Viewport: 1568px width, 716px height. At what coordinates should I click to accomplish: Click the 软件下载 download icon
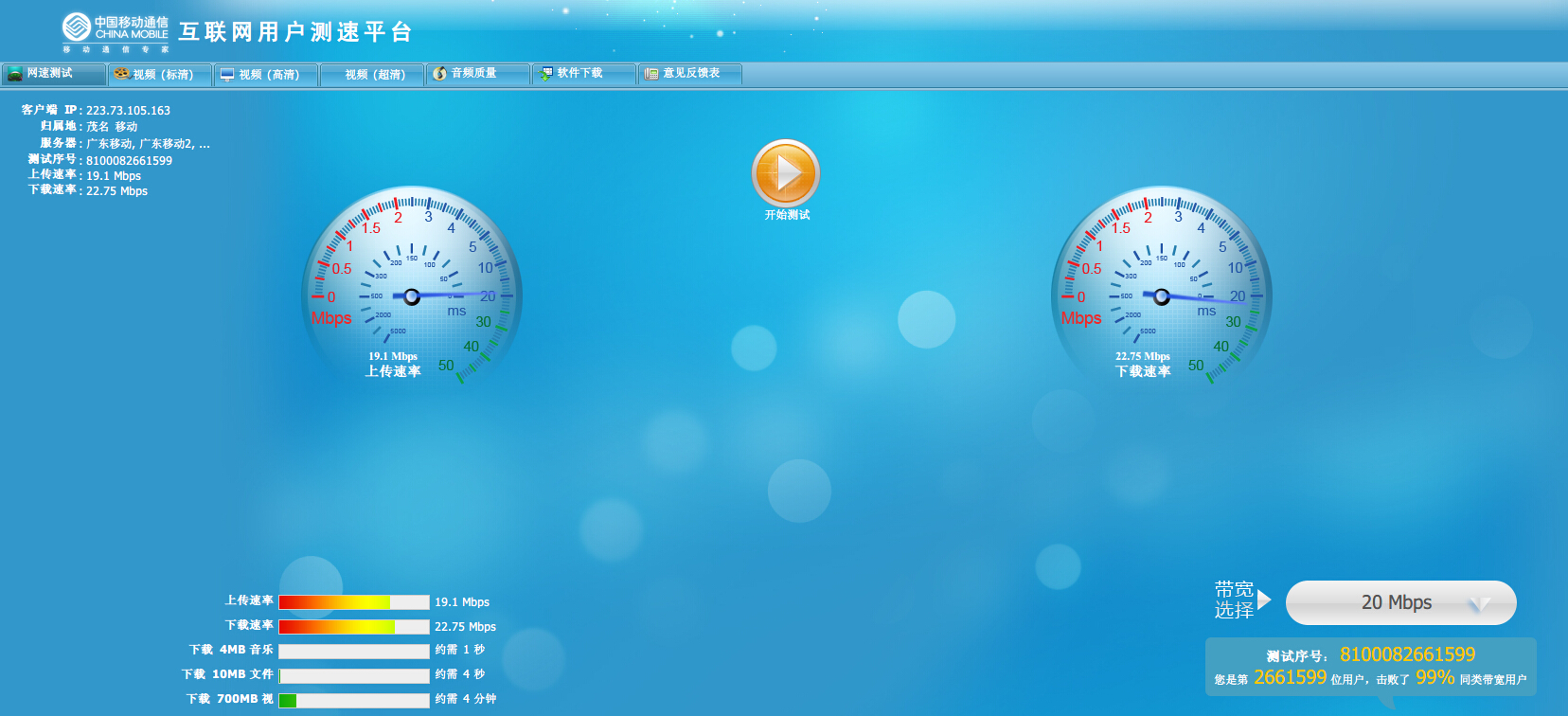545,74
